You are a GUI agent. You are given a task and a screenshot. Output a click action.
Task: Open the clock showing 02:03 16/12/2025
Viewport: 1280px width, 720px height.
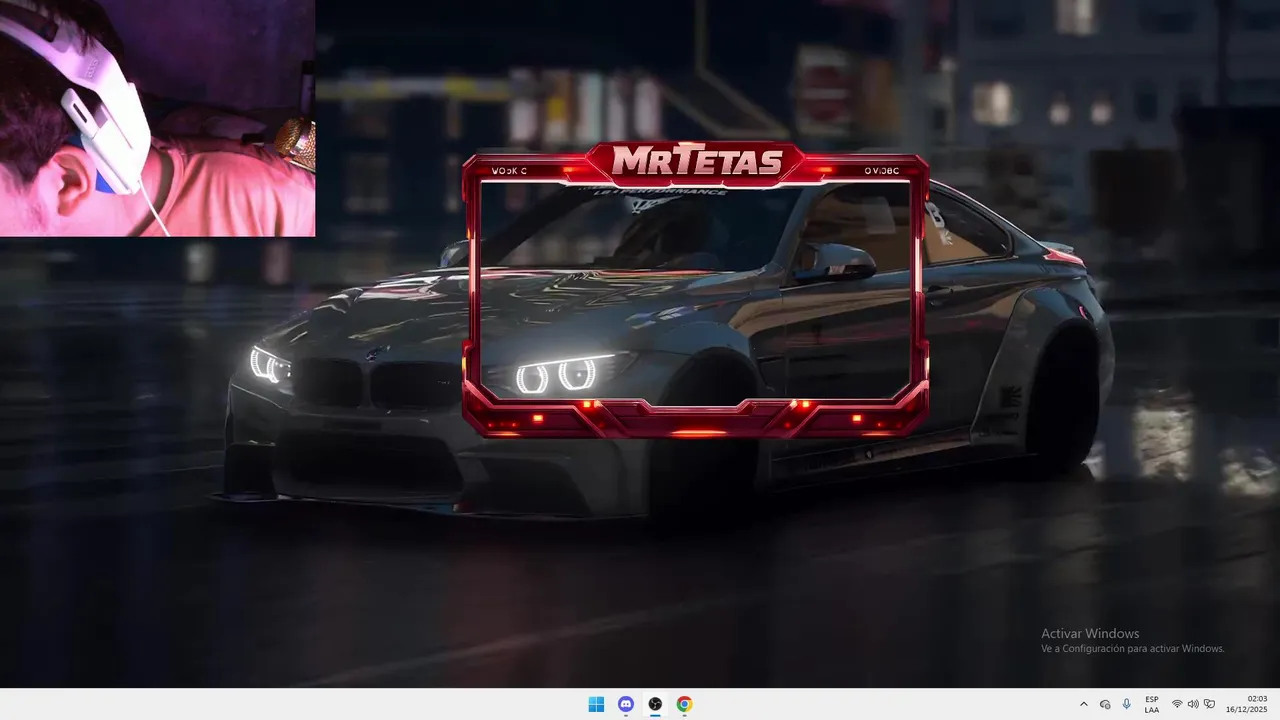(1248, 704)
